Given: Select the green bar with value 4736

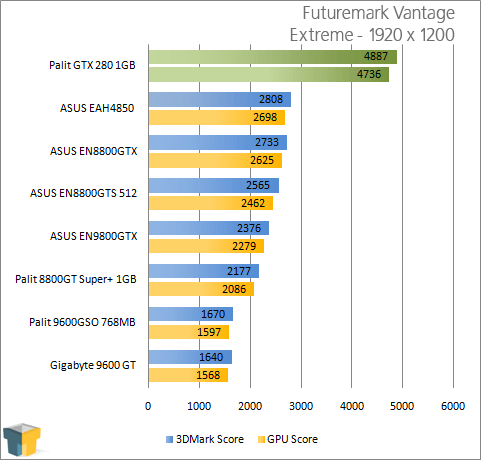Looking at the screenshot, I should (x=269, y=74).
